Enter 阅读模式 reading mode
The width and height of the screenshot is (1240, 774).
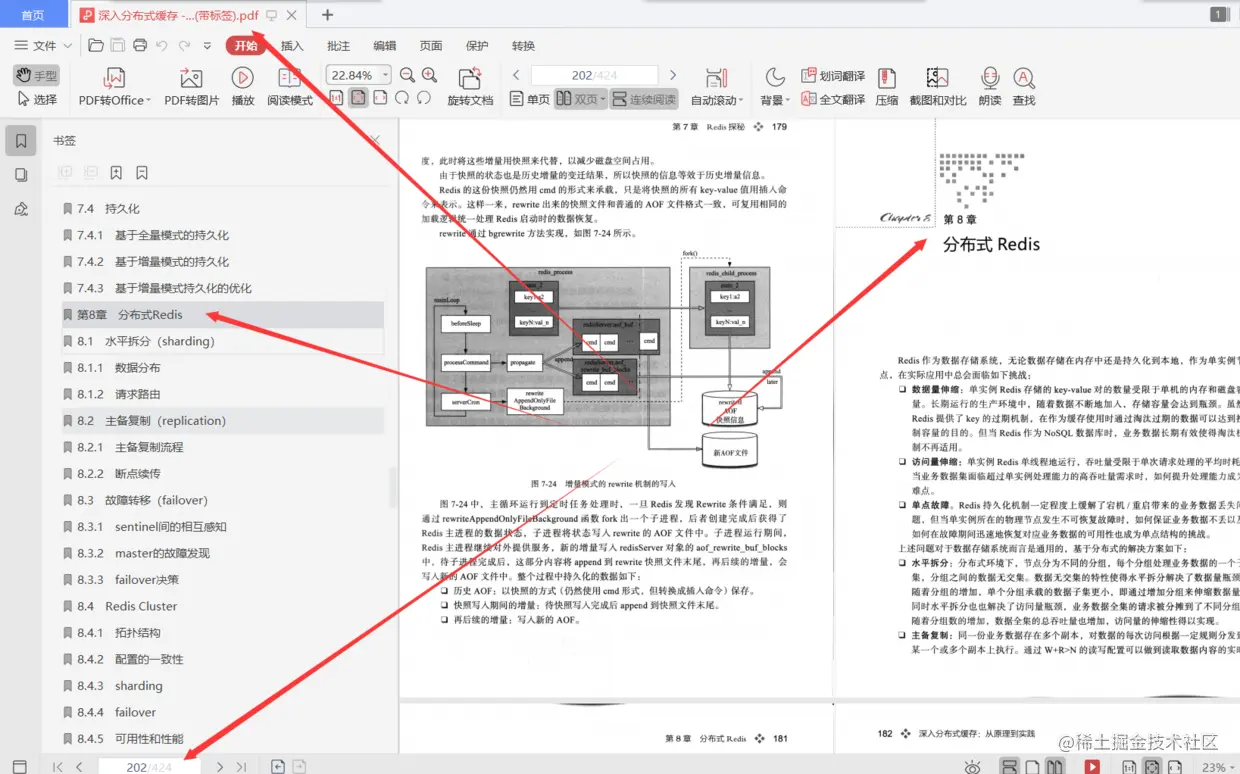[x=290, y=87]
